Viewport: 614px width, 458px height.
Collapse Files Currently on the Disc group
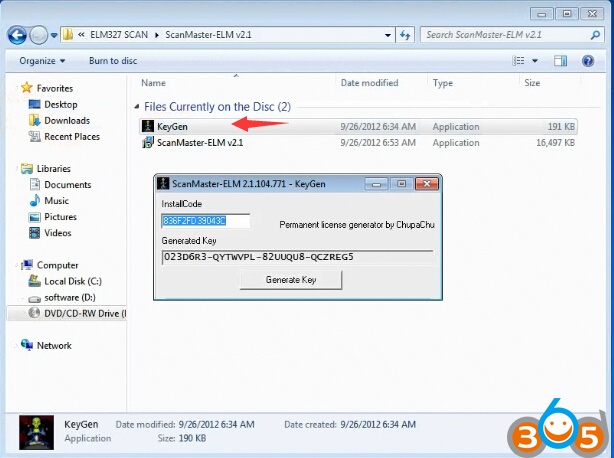[x=137, y=106]
